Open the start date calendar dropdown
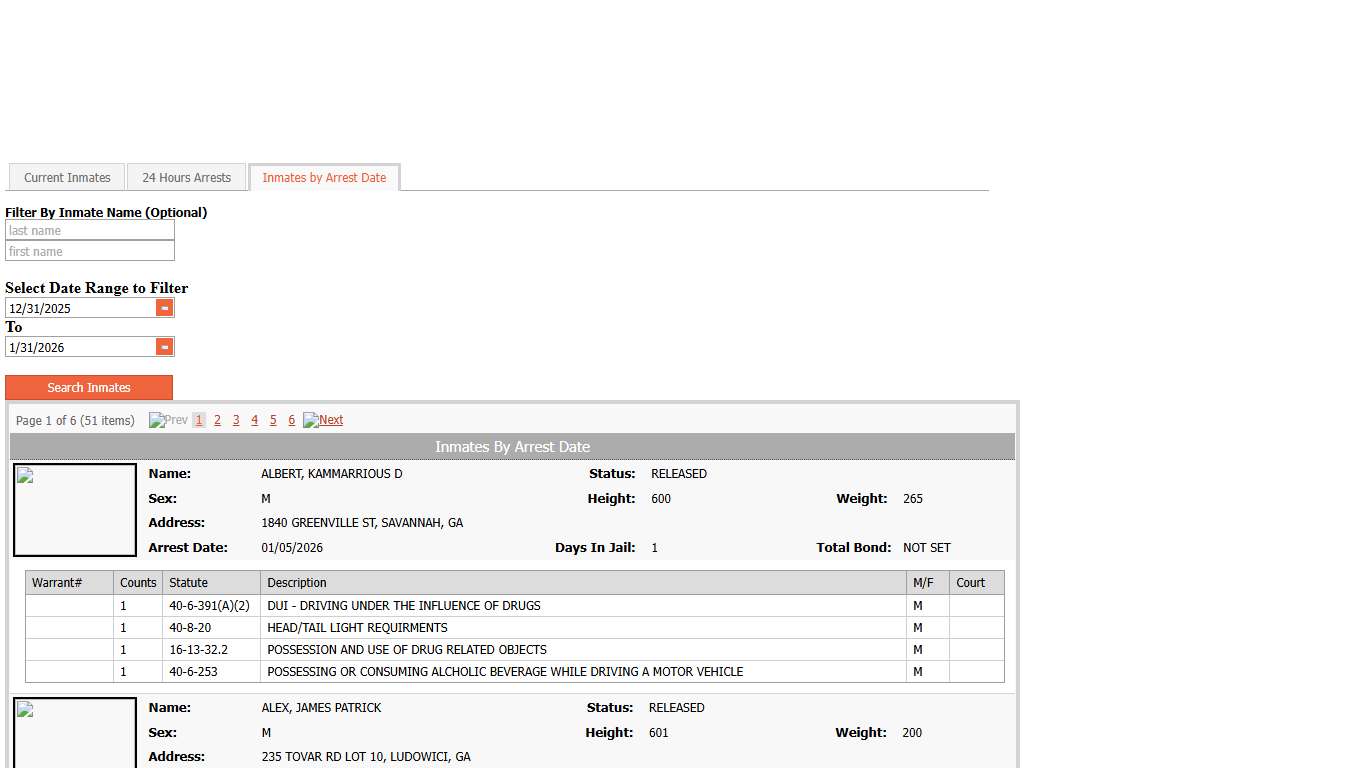The image size is (1366, 768). [165, 308]
